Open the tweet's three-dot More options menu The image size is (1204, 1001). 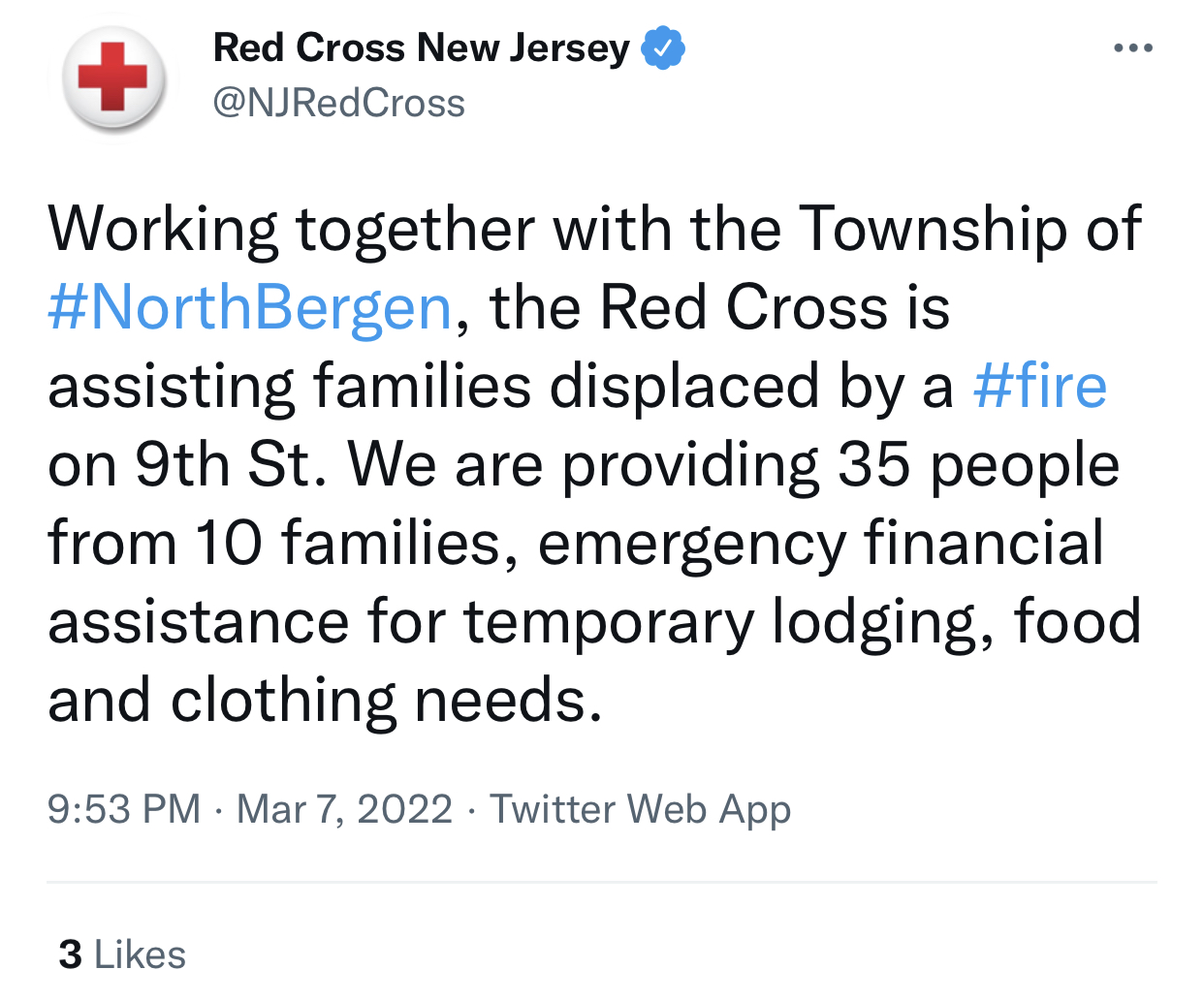click(x=1132, y=47)
